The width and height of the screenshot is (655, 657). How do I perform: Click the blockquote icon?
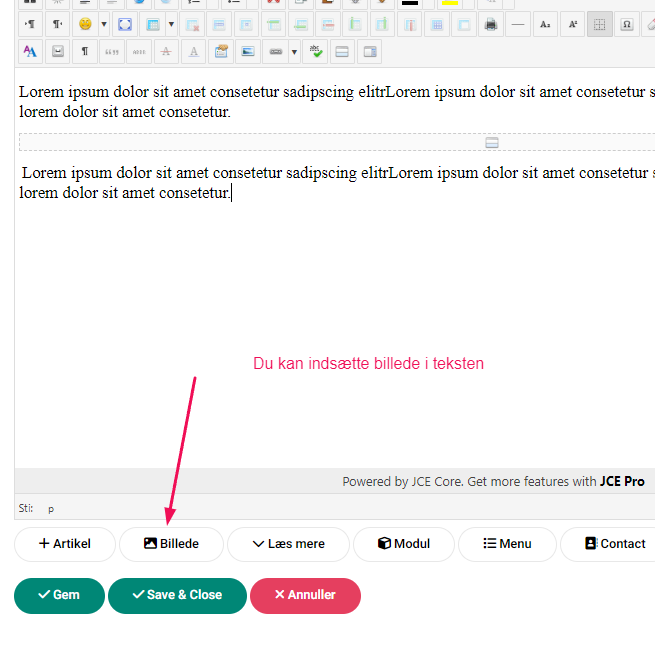point(112,51)
